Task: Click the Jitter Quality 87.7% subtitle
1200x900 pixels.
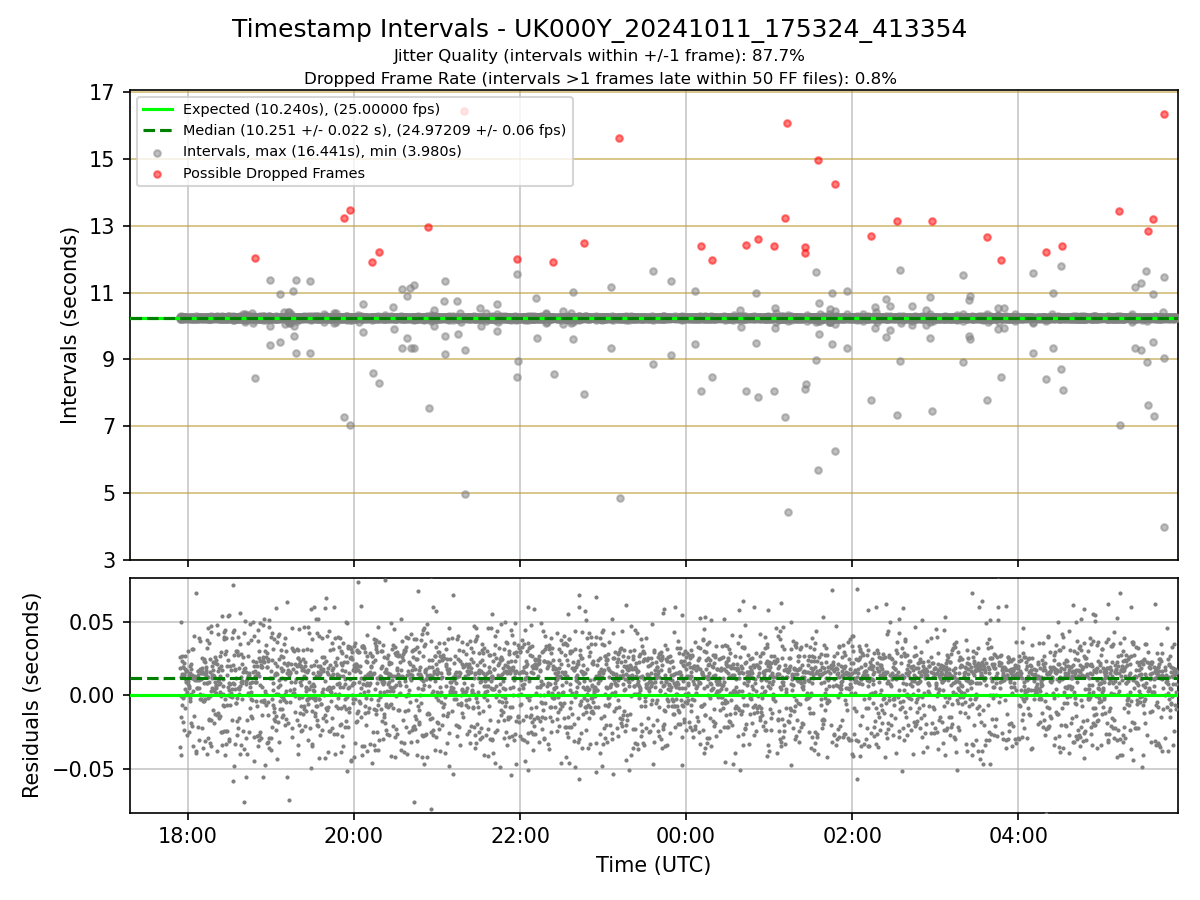Action: click(x=599, y=55)
